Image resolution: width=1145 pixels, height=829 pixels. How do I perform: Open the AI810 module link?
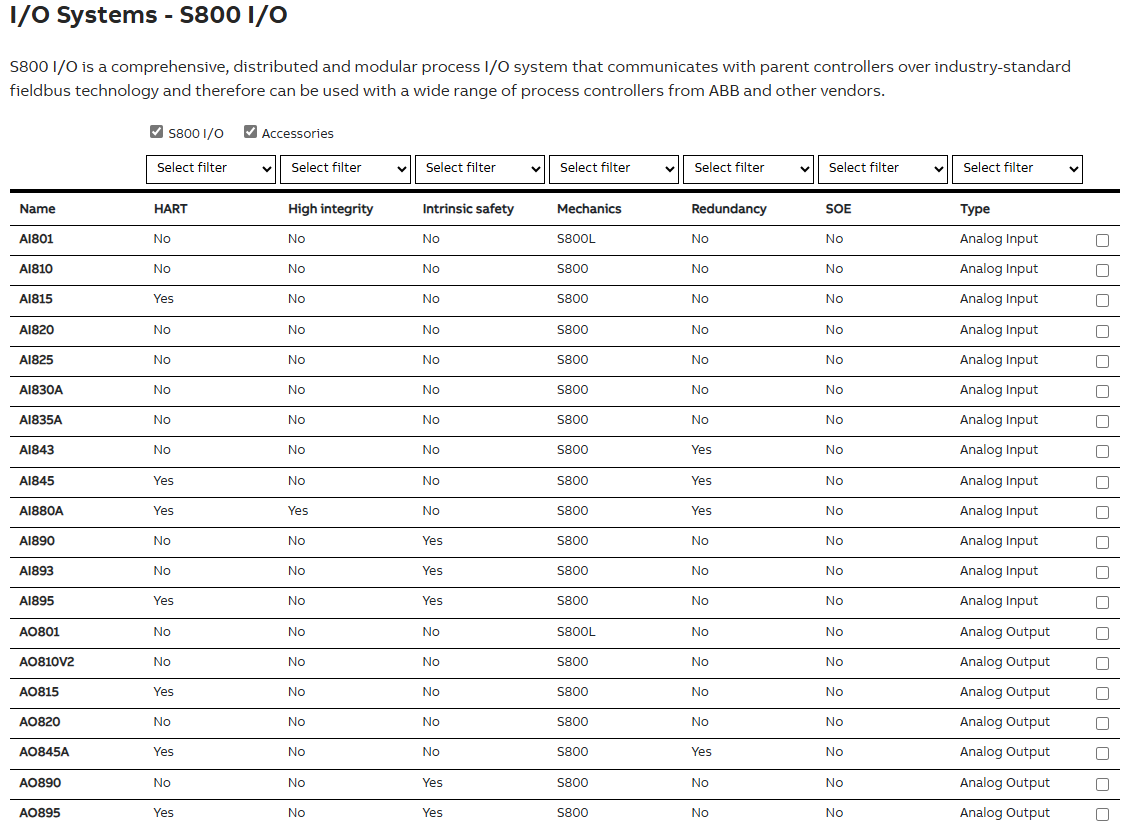pos(36,269)
